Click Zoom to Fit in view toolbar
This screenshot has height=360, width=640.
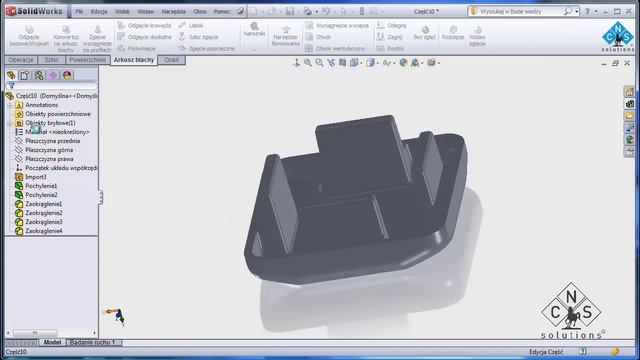click(x=308, y=63)
